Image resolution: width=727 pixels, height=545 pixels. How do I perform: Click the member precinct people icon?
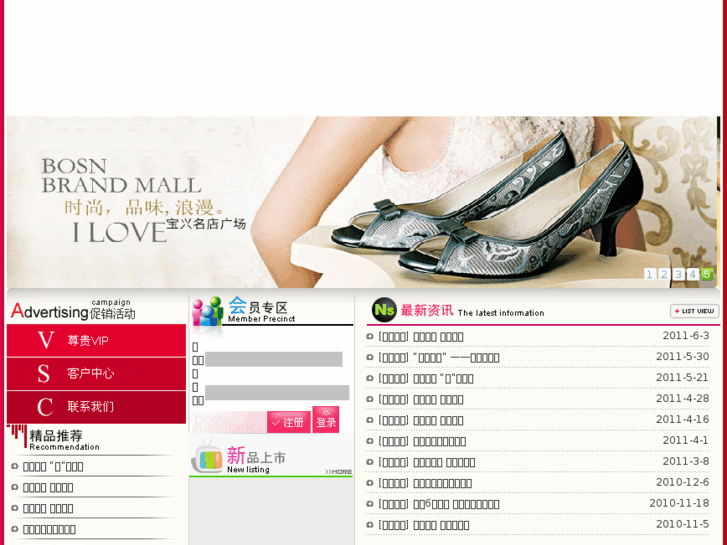(x=208, y=312)
